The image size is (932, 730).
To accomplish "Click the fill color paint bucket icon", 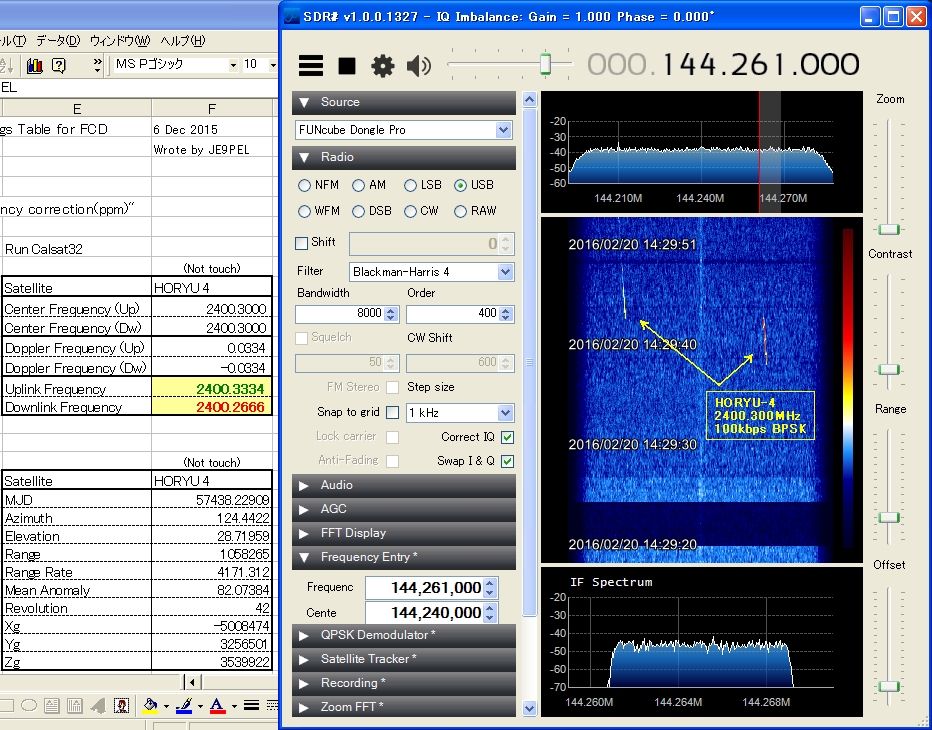I will point(150,705).
